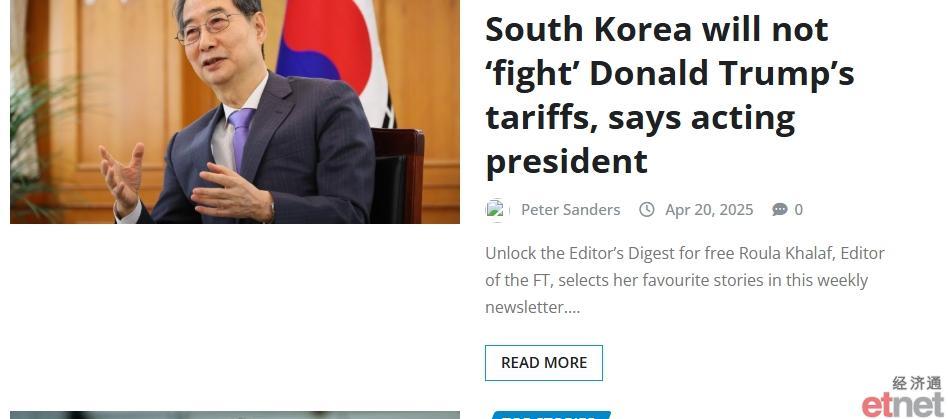Open the 'South Korea will not fight' headline
The width and height of the screenshot is (948, 419).
click(669, 95)
